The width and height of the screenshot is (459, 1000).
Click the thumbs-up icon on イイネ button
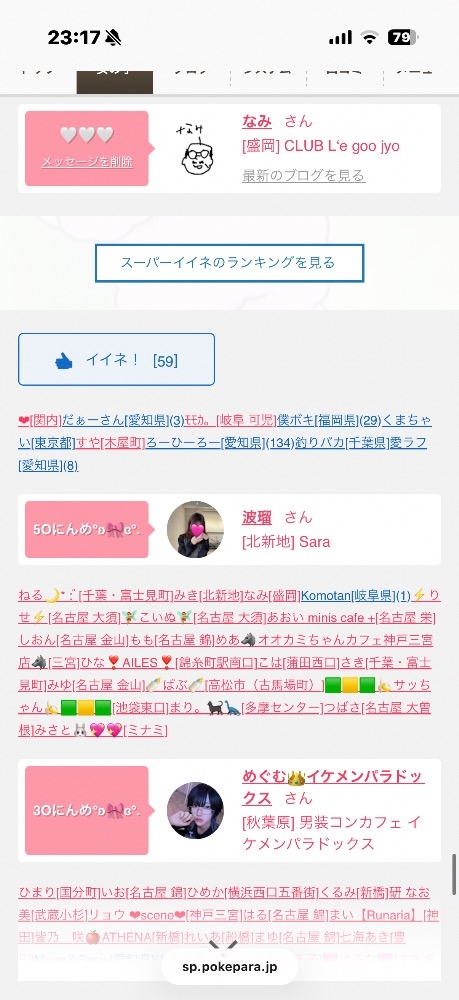[64, 361]
